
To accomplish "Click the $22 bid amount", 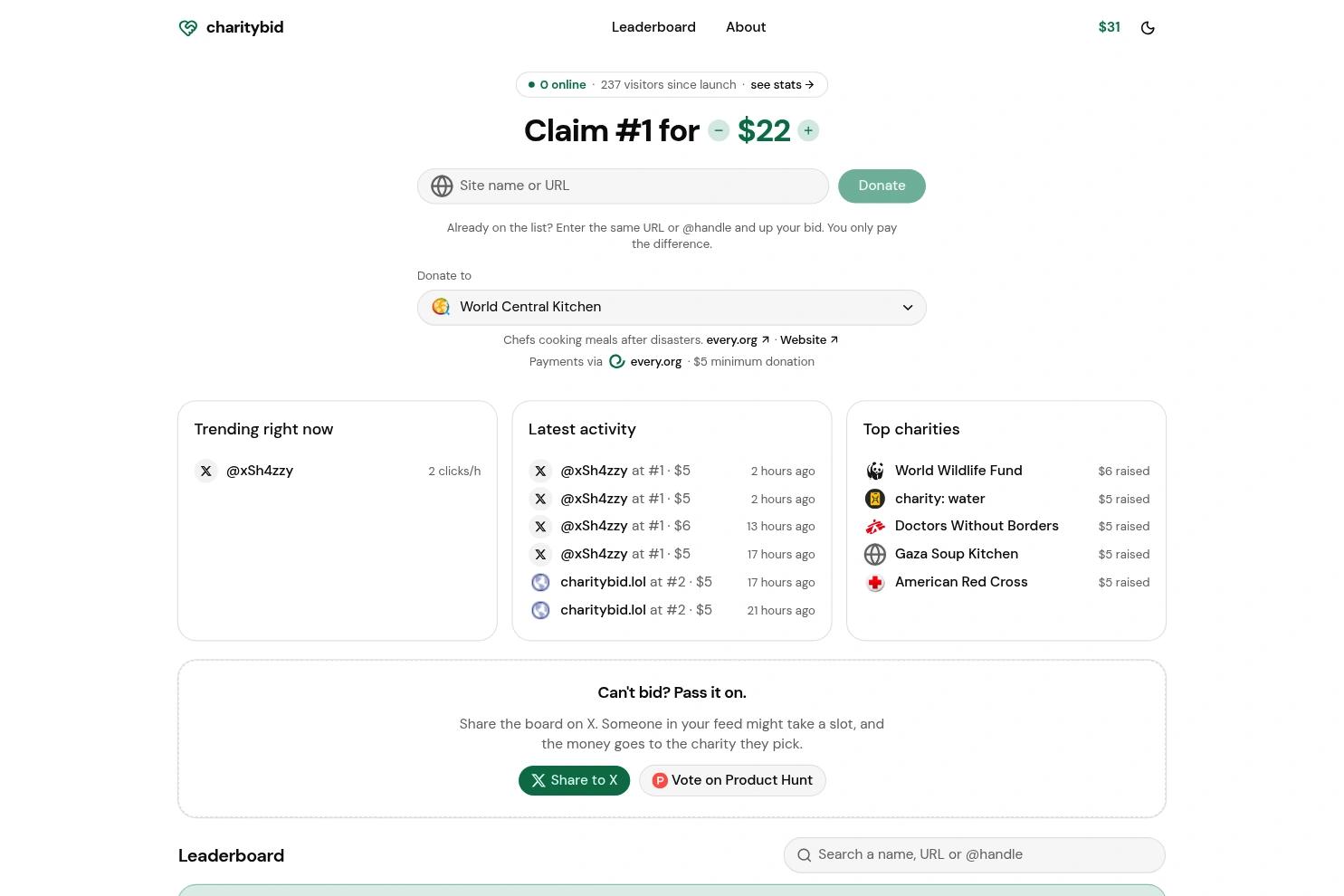I will coord(764,130).
